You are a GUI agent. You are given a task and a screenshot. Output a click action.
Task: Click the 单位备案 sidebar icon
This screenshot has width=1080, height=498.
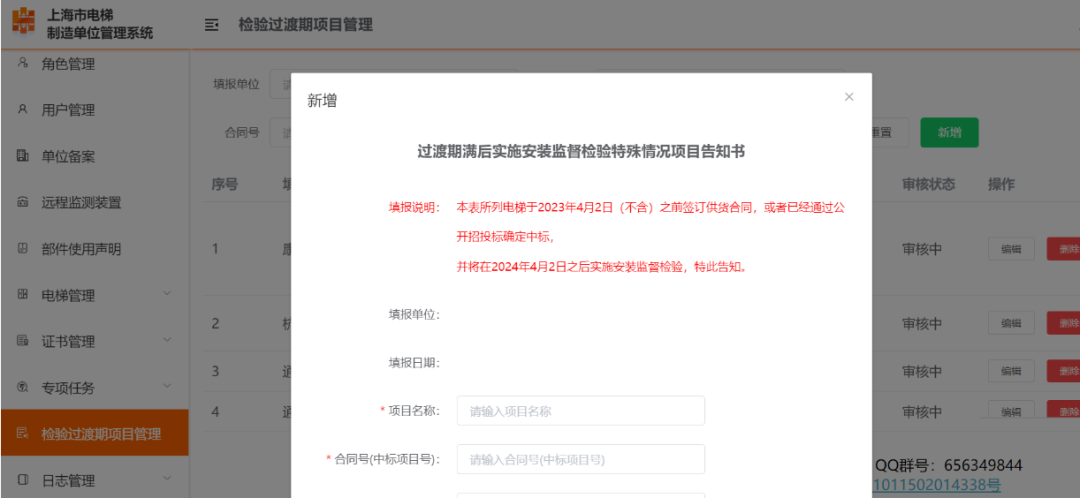point(23,156)
